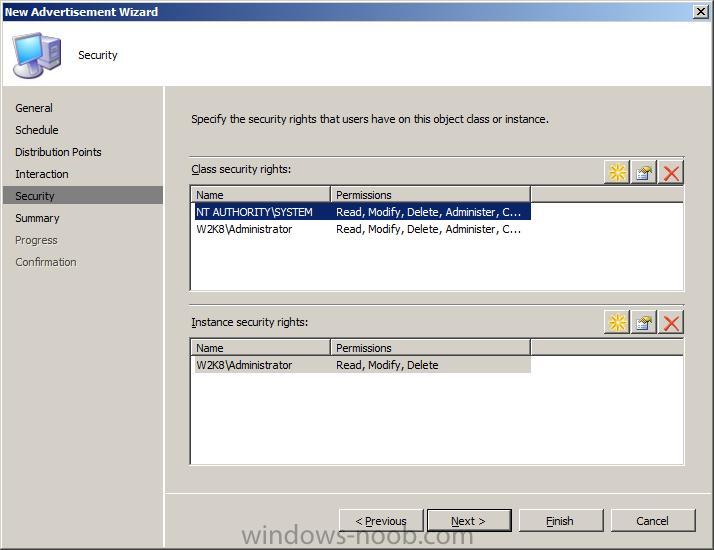The image size is (714, 550).
Task: Go to the General wizard page
Action: (x=34, y=108)
